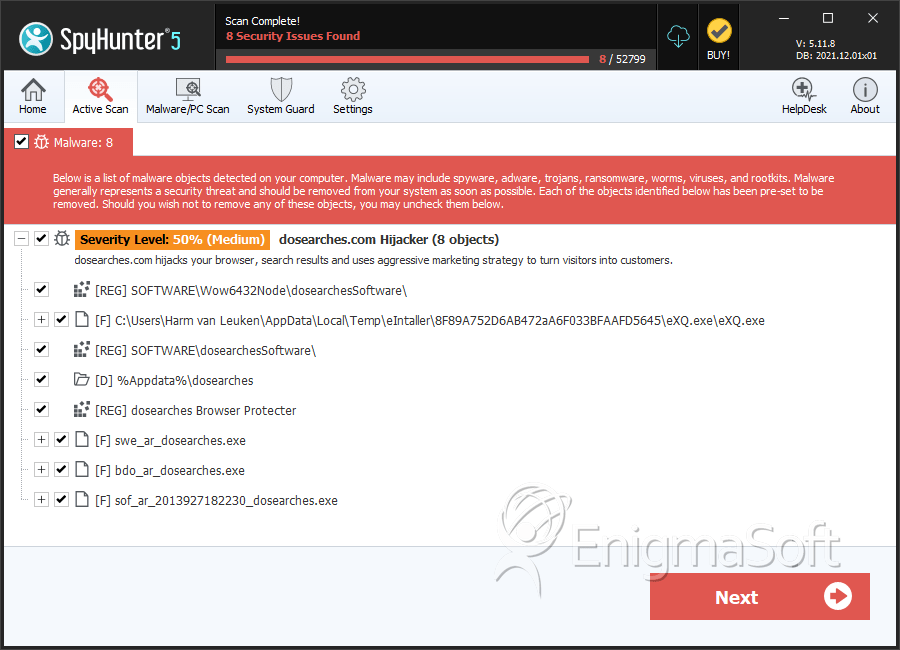900x650 pixels.
Task: Click the red scan progress bar
Action: point(408,59)
